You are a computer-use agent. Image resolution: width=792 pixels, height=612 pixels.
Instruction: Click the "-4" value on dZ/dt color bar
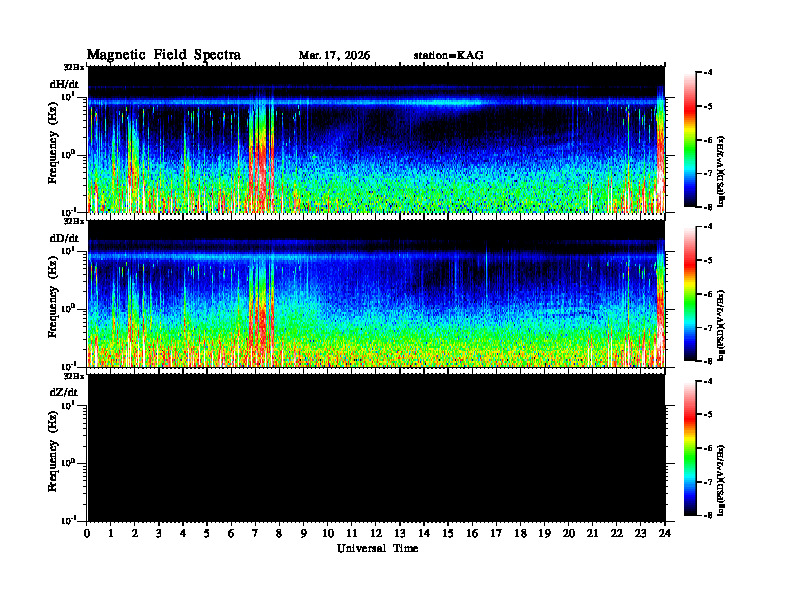[708, 381]
